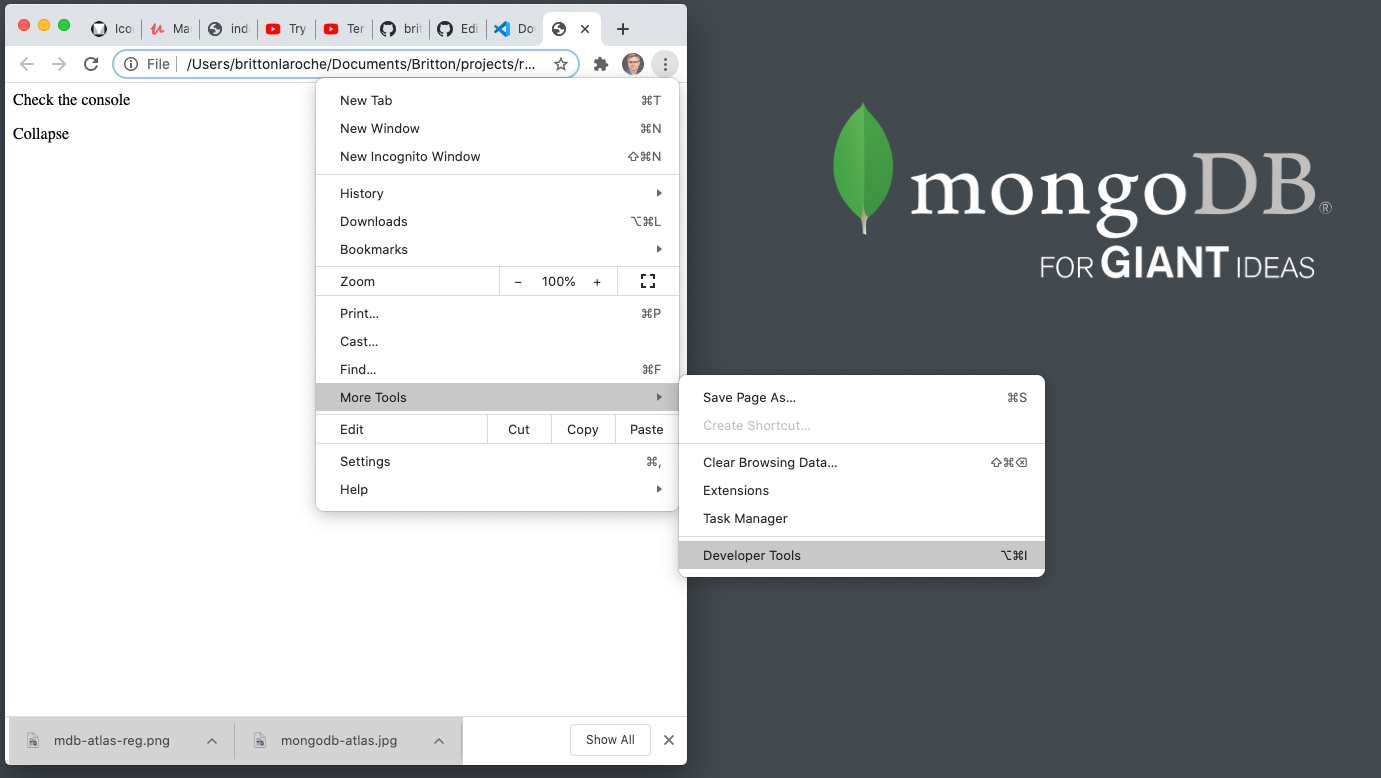The height and width of the screenshot is (778, 1381).
Task: Open Task Manager from submenu
Action: click(862, 518)
